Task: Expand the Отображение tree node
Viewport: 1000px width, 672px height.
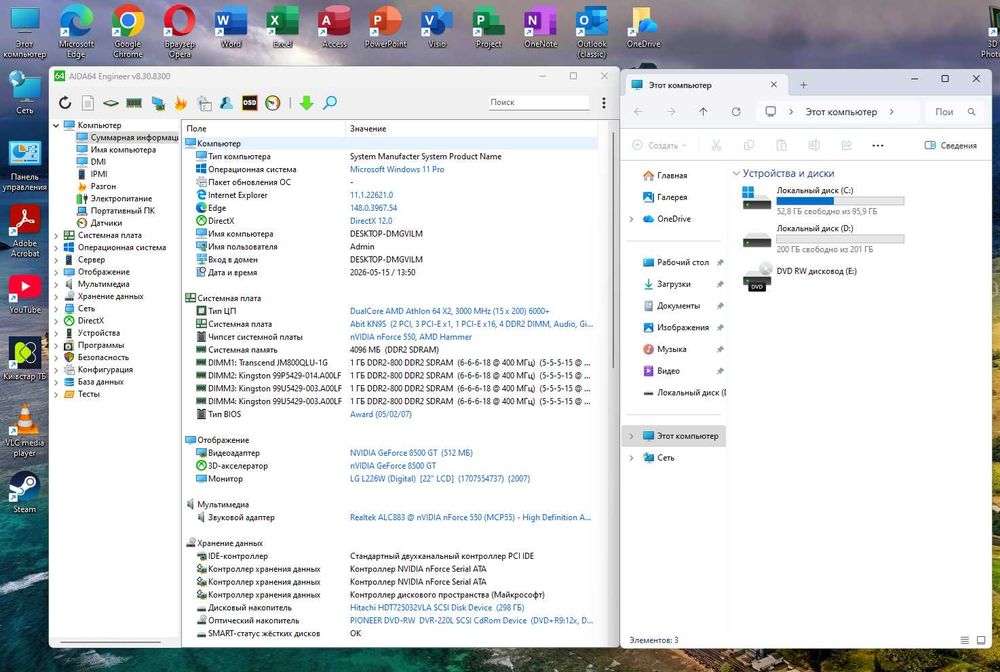Action: tap(56, 272)
